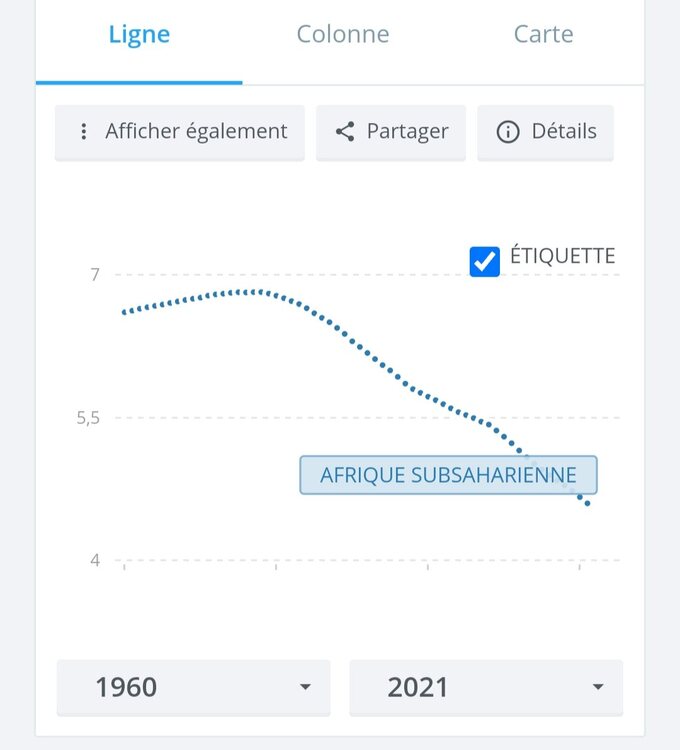Click the share icon in Partager

pyautogui.click(x=345, y=132)
